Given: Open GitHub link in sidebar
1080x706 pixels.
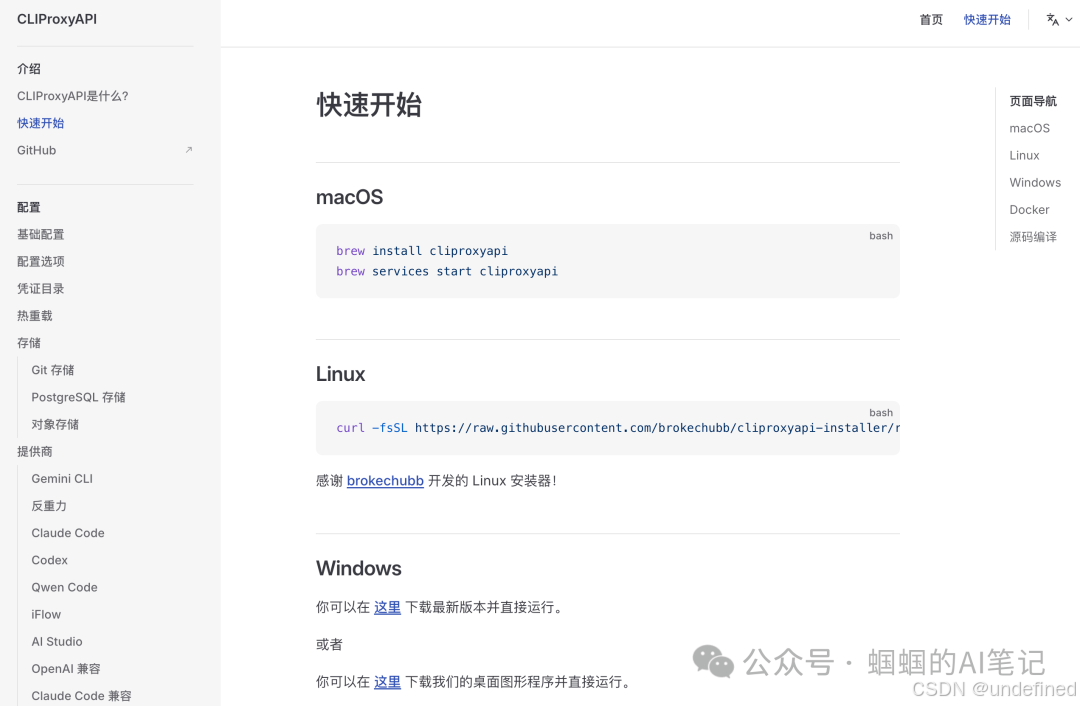Looking at the screenshot, I should click(37, 150).
